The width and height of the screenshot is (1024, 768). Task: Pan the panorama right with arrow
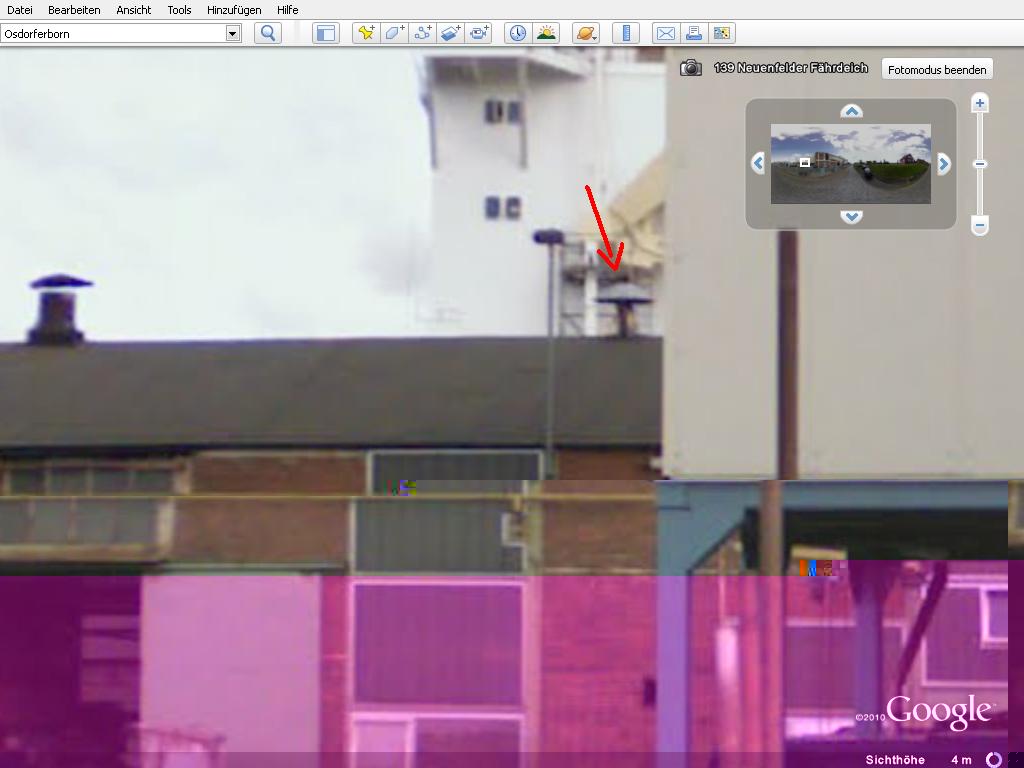coord(943,163)
